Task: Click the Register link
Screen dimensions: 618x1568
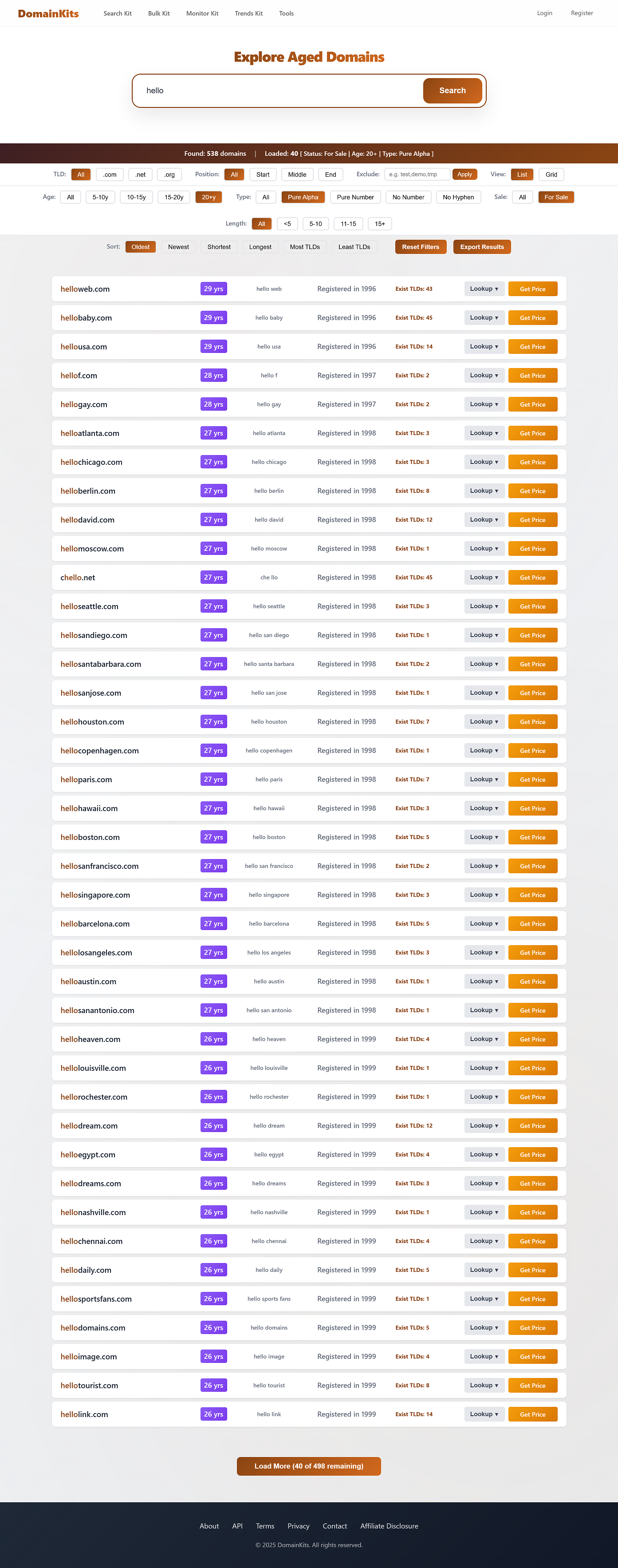Action: pos(582,13)
